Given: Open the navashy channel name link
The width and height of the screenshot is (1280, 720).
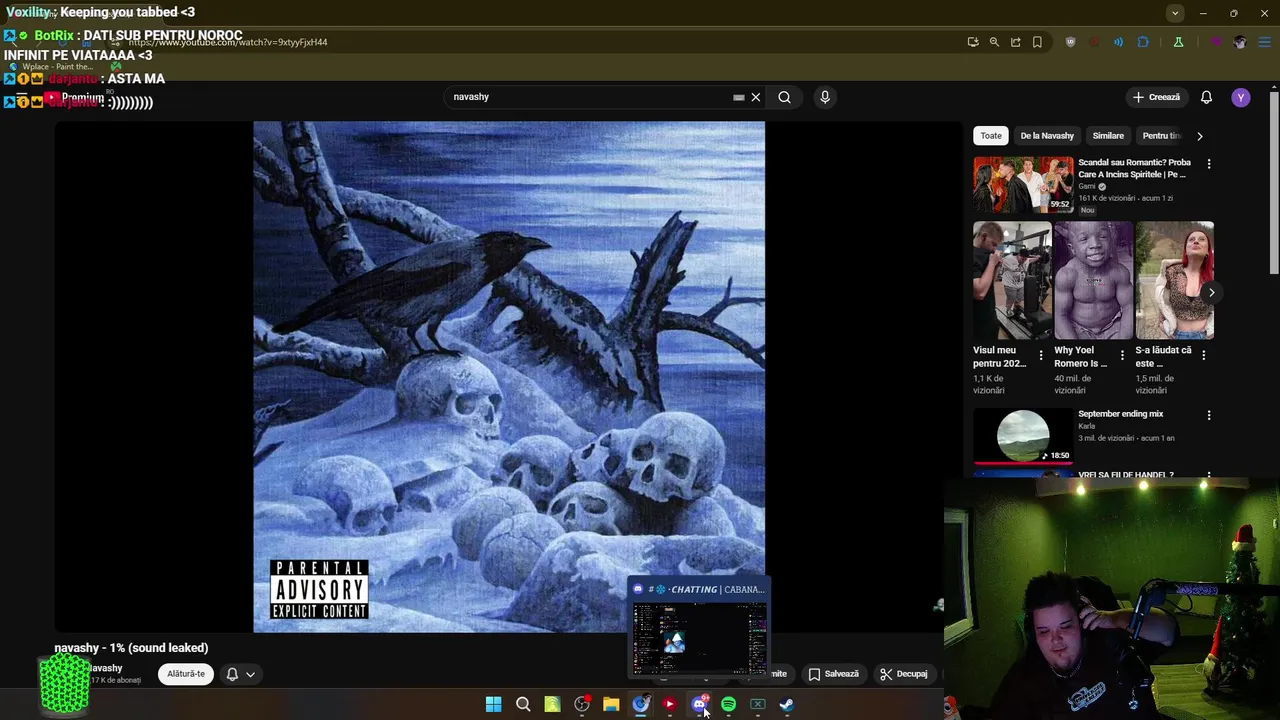Looking at the screenshot, I should [106, 668].
